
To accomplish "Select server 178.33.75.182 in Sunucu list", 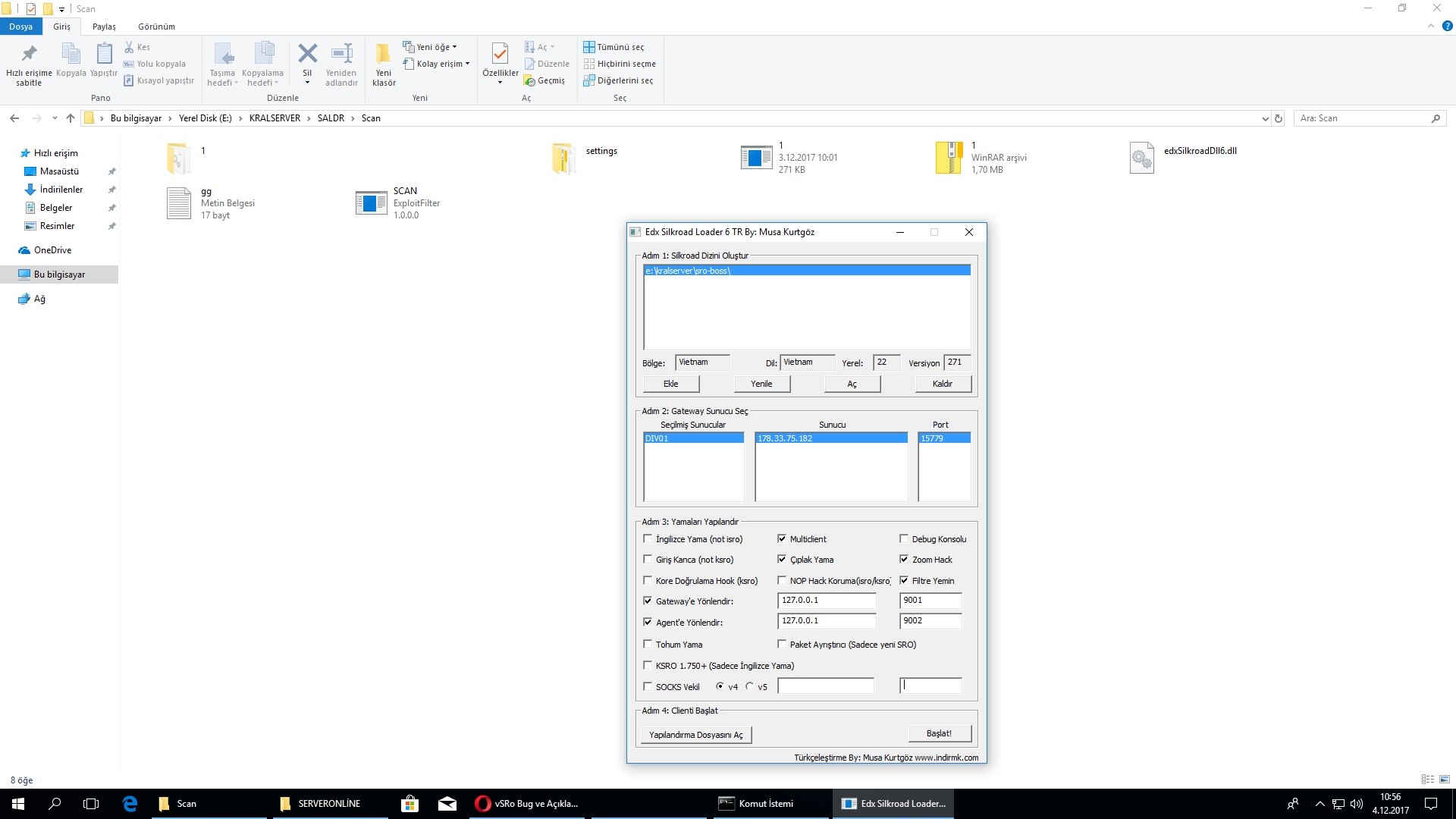I will pyautogui.click(x=831, y=438).
